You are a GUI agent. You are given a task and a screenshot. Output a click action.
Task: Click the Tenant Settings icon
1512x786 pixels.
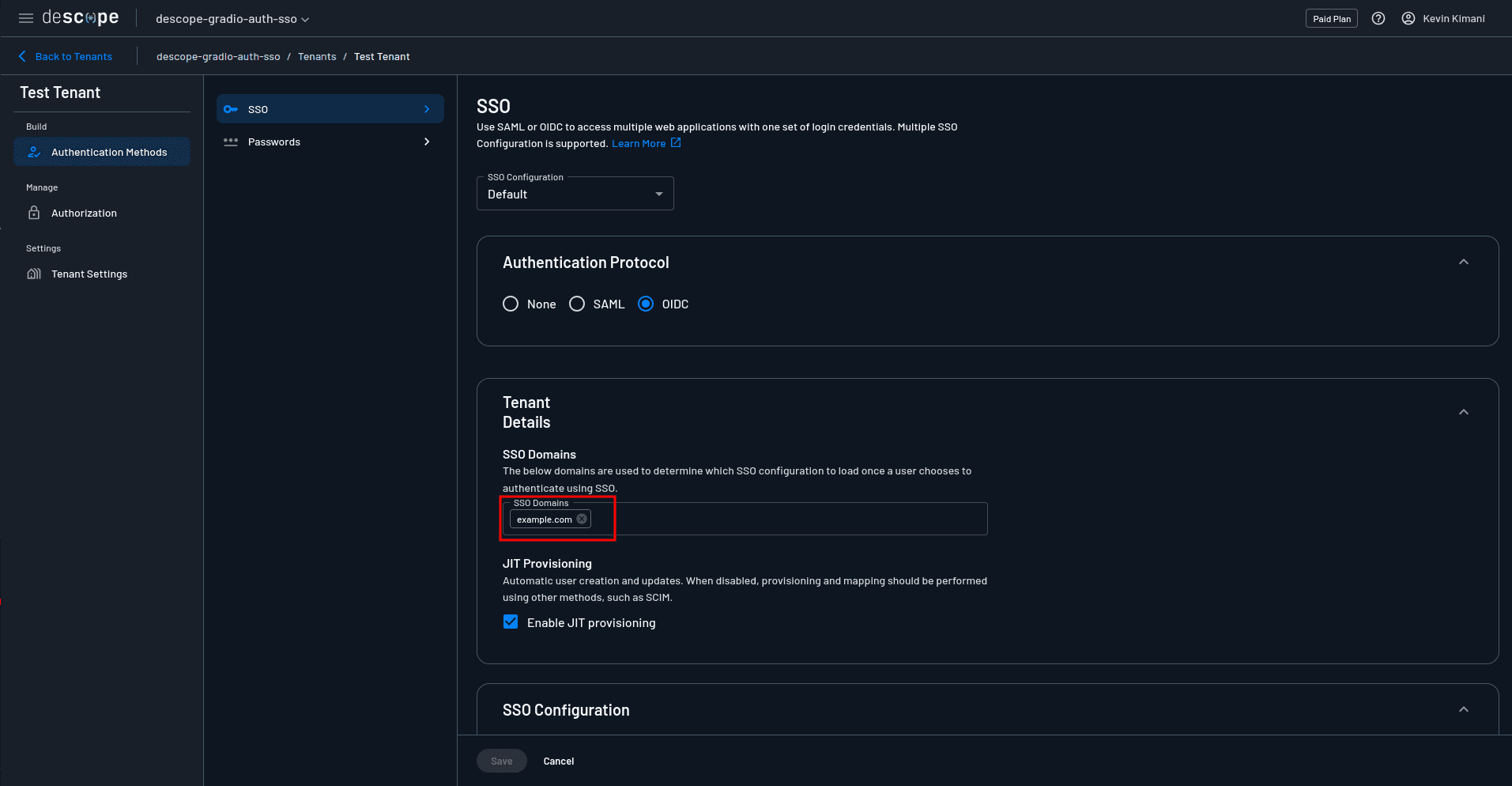point(34,274)
